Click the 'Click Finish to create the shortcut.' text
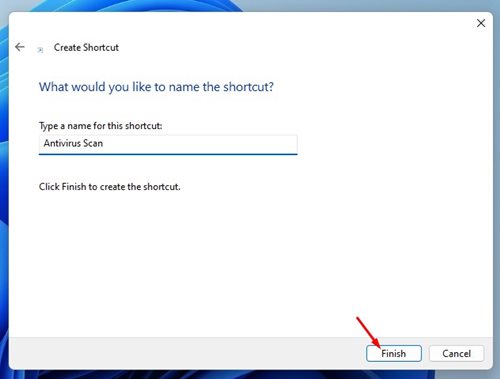Image resolution: width=500 pixels, height=379 pixels. click(x=110, y=187)
